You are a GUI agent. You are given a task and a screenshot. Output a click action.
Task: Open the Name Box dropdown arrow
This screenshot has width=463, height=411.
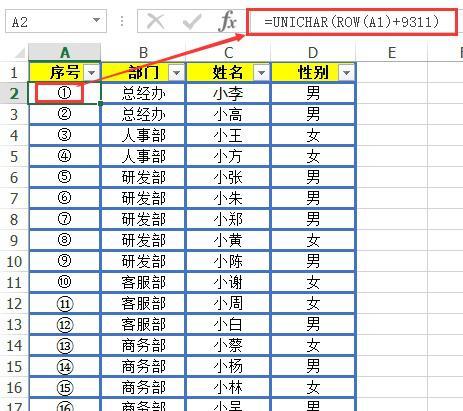tap(96, 21)
